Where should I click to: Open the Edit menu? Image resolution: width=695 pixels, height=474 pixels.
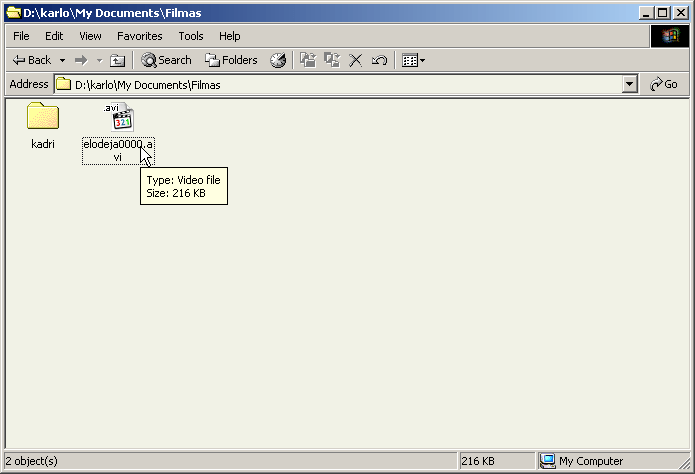[x=54, y=36]
